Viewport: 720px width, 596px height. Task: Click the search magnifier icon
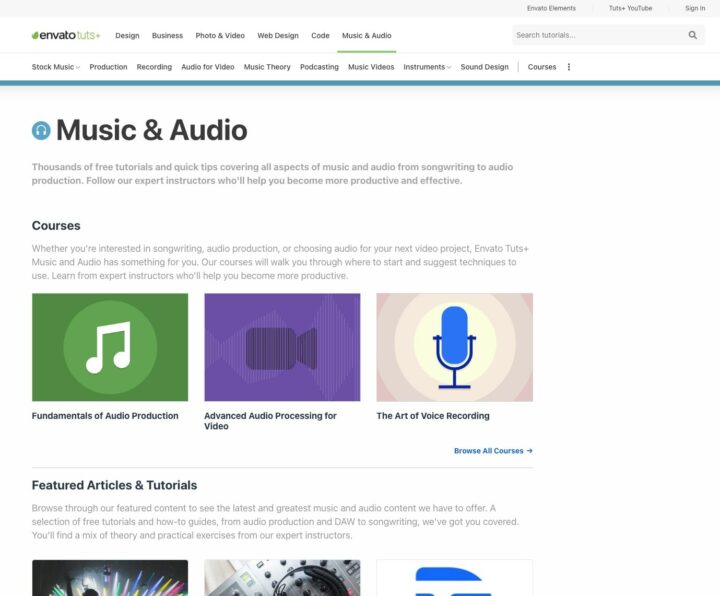coord(693,35)
